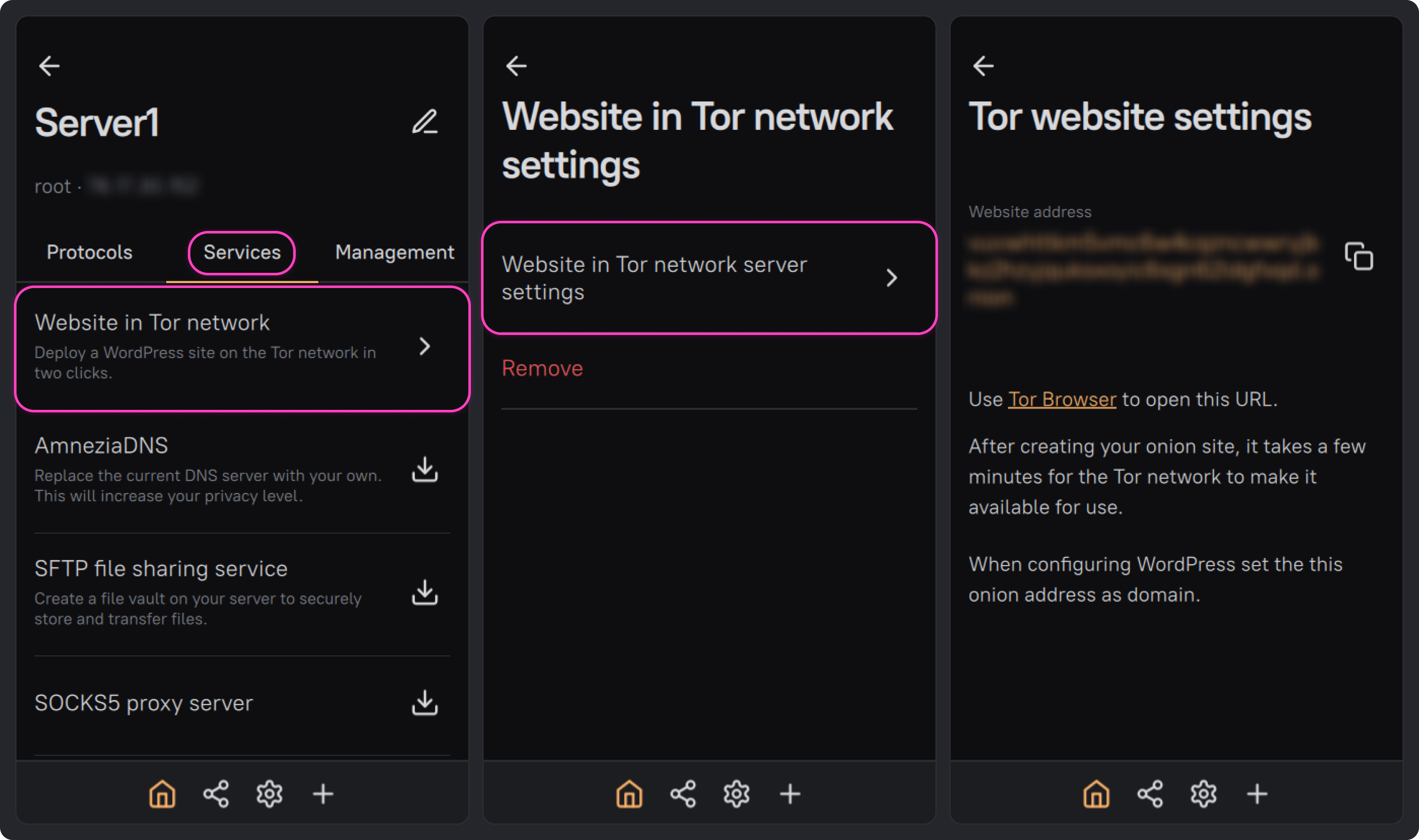Image resolution: width=1419 pixels, height=840 pixels.
Task: Open Website in Tor network server settings
Action: (x=709, y=278)
